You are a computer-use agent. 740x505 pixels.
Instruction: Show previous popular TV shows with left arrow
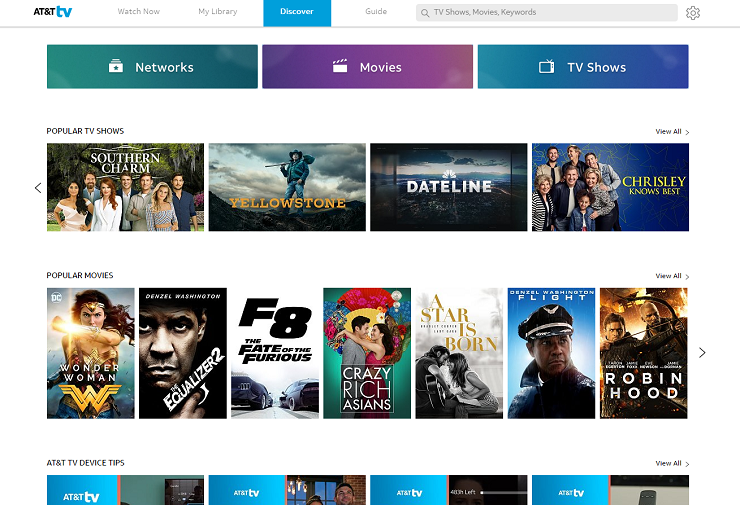tap(38, 188)
